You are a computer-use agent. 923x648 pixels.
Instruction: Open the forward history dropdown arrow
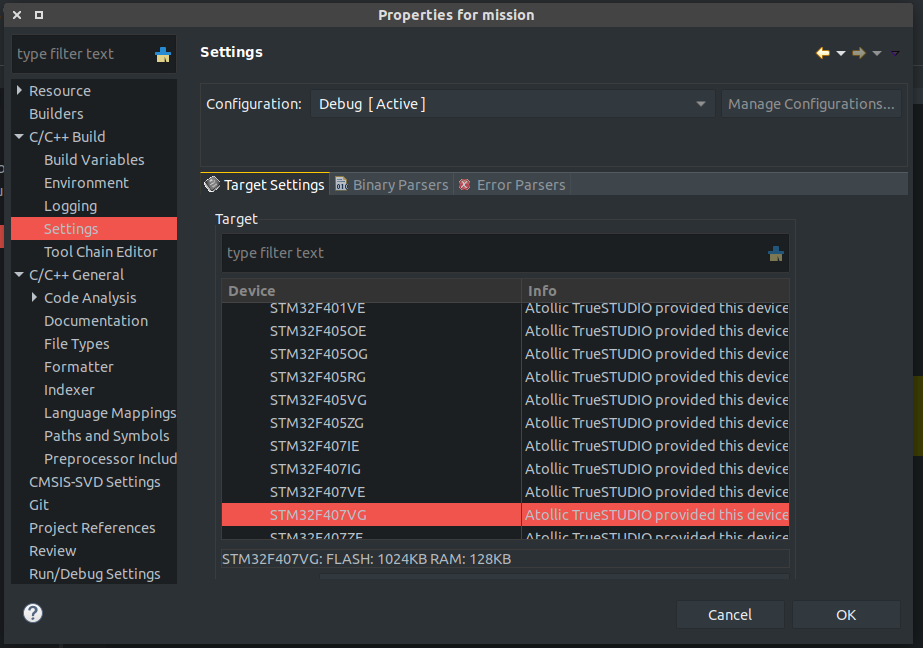876,54
